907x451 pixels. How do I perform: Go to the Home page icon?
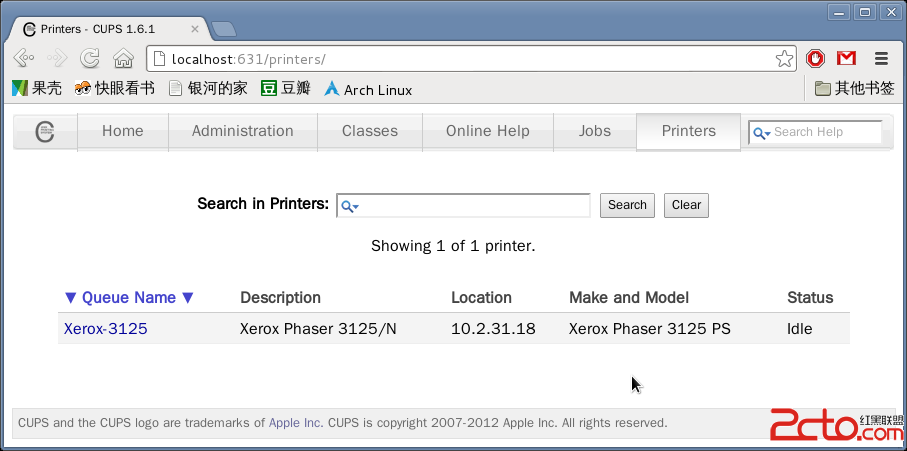(x=123, y=58)
